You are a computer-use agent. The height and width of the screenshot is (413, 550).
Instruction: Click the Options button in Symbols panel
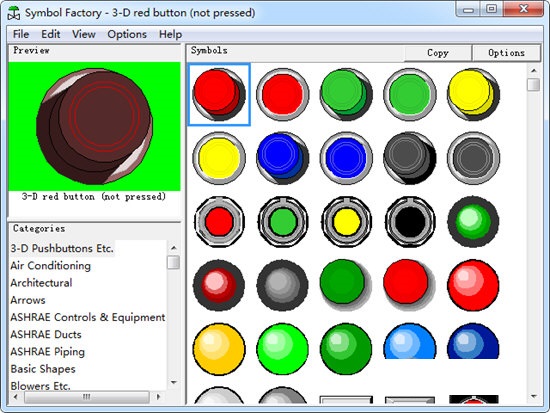pyautogui.click(x=506, y=53)
